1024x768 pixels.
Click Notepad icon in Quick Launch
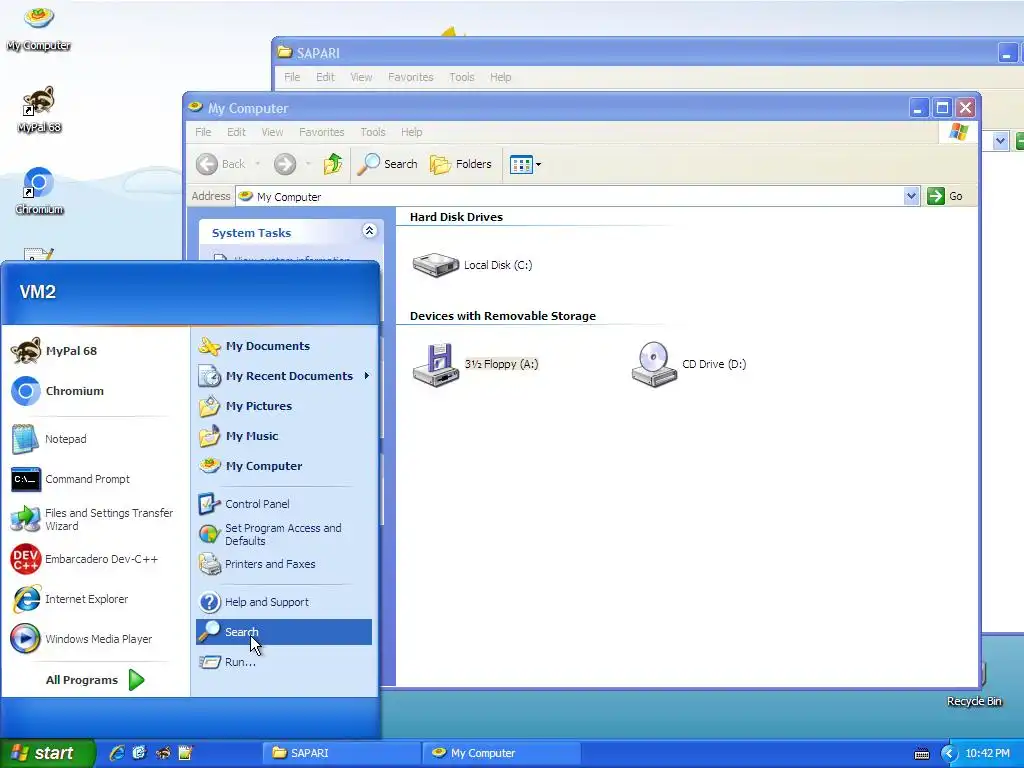[x=185, y=753]
